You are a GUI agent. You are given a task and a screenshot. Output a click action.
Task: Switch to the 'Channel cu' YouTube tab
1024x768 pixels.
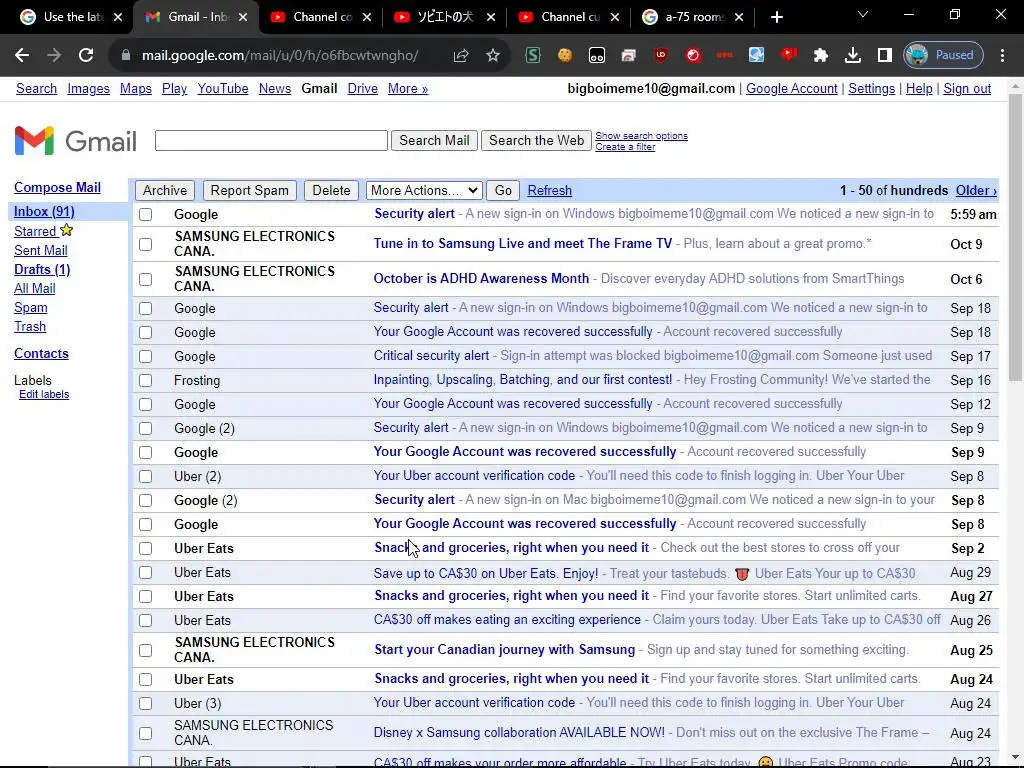[569, 17]
